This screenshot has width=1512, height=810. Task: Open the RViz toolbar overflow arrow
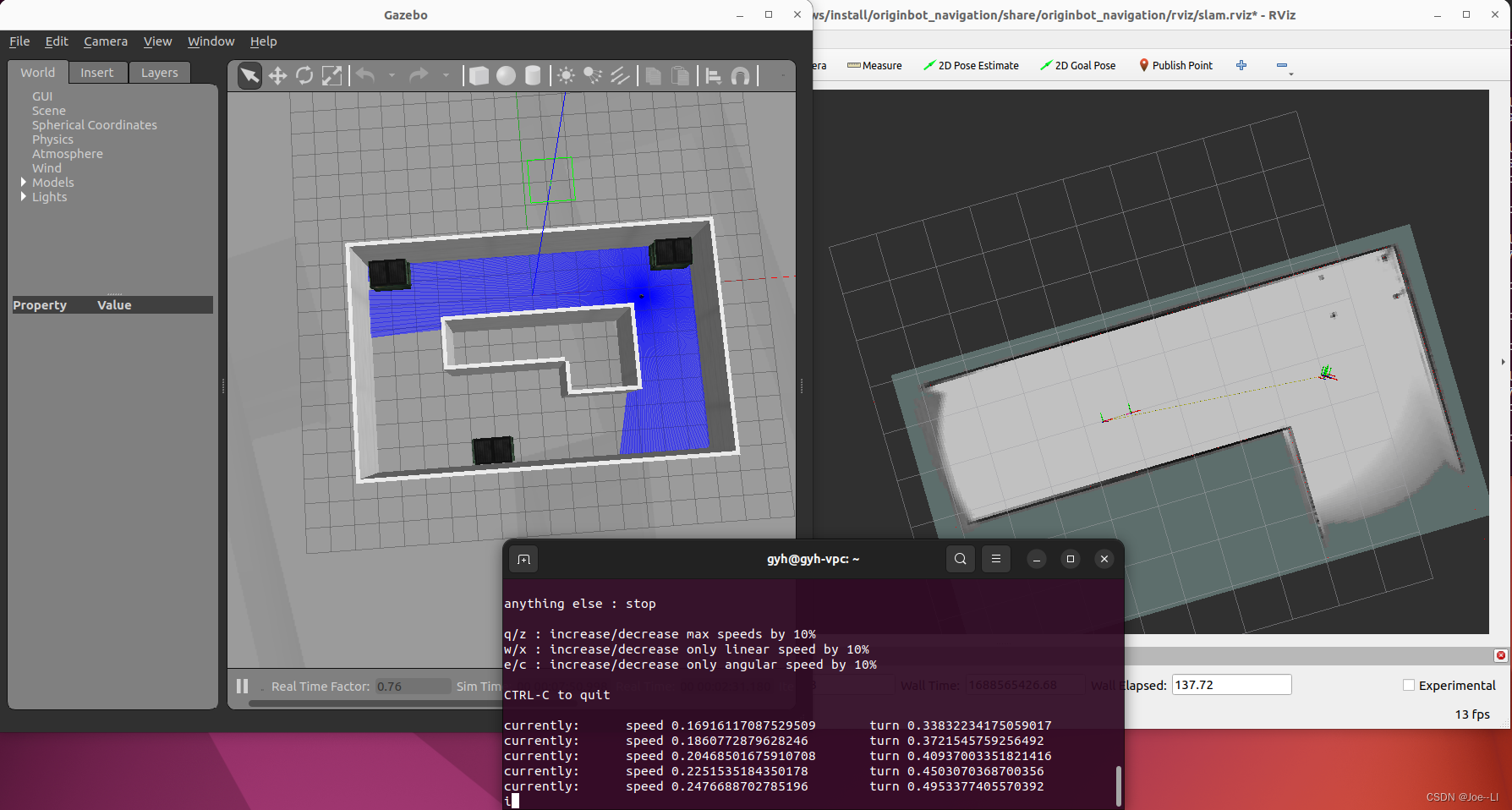1290,74
